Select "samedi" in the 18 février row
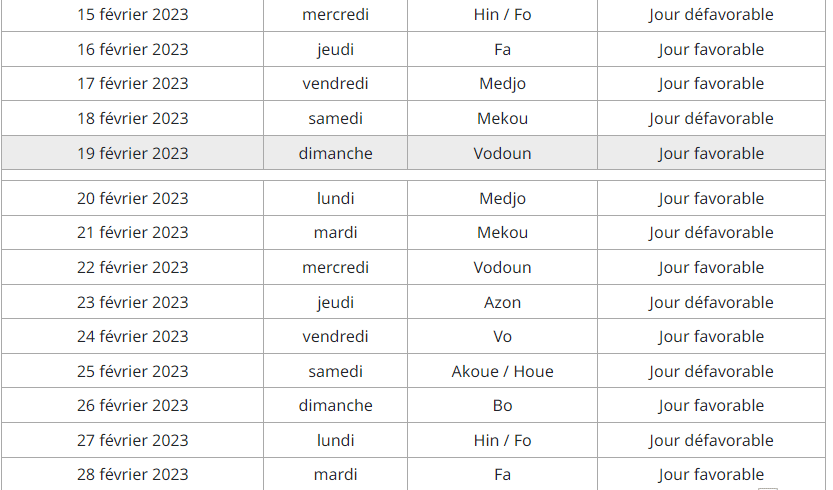833x490 pixels. (x=335, y=118)
